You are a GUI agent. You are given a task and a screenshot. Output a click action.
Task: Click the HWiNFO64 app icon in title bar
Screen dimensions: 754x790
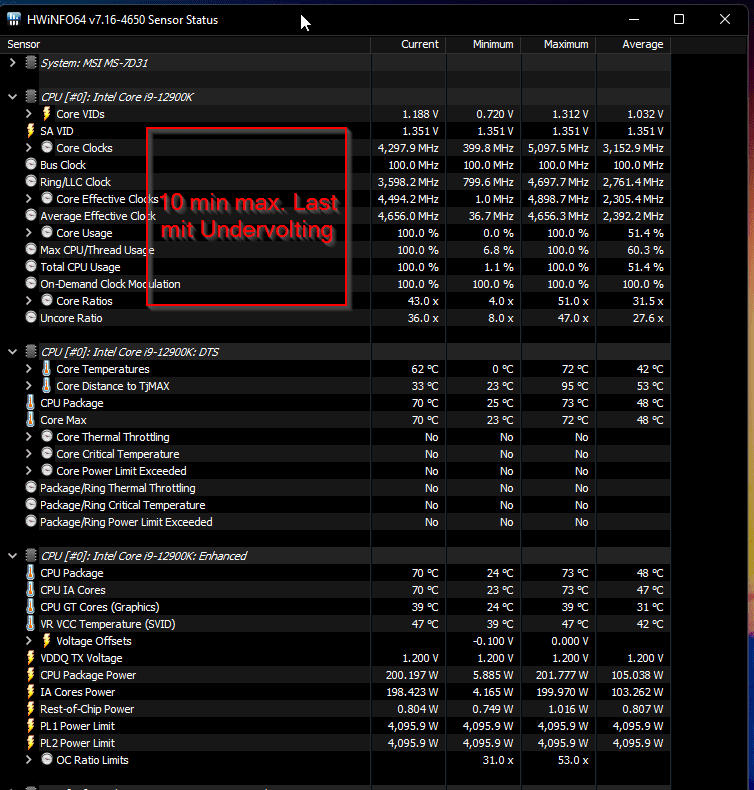(14, 20)
